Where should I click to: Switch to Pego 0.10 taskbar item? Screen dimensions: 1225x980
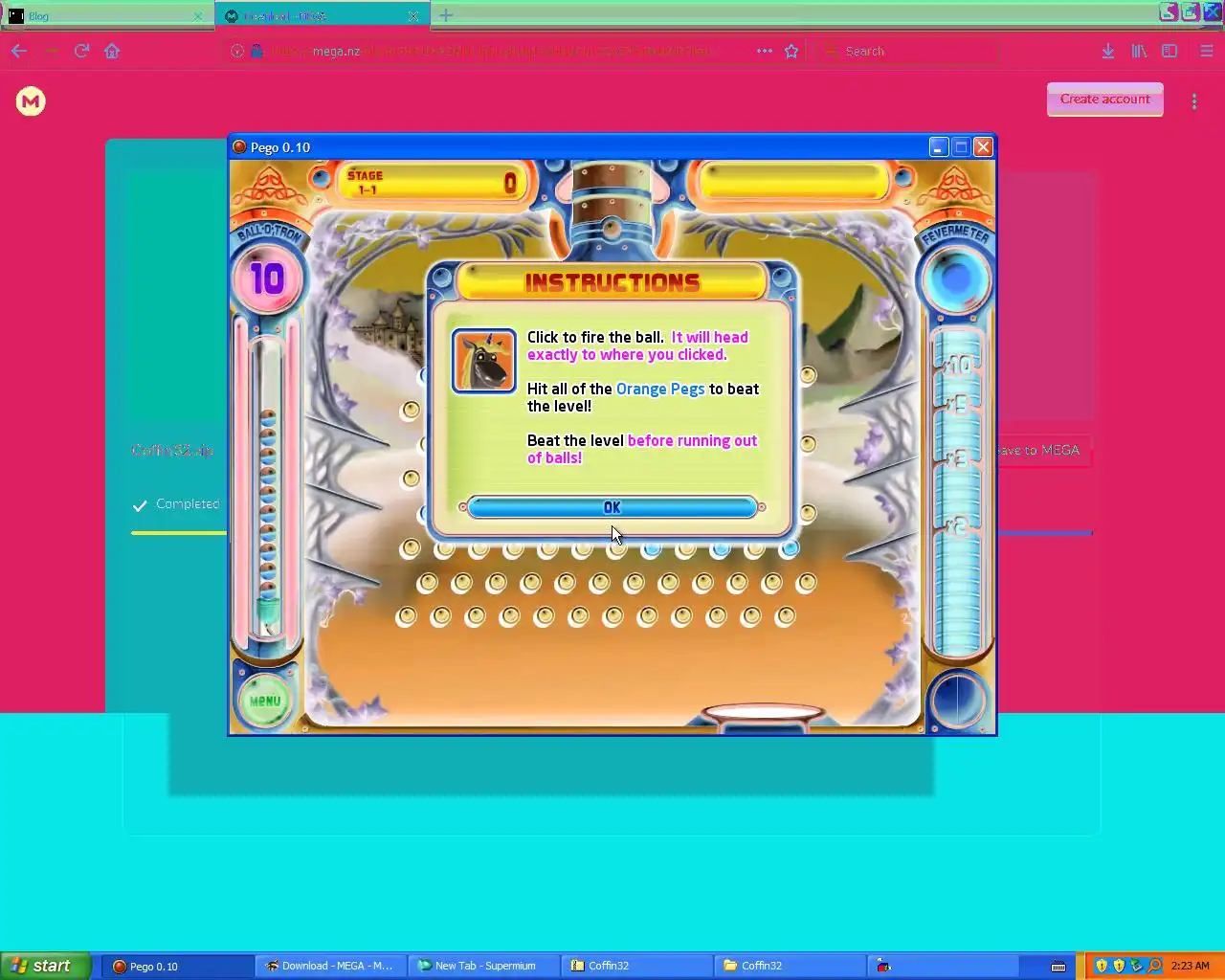click(x=178, y=966)
